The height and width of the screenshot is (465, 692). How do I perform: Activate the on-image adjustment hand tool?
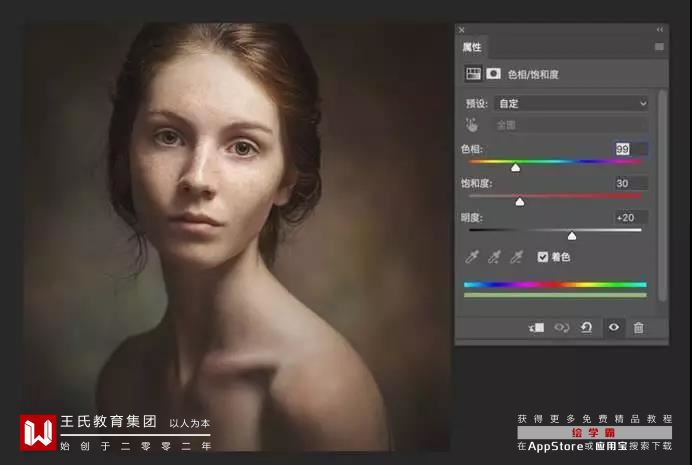pos(471,125)
